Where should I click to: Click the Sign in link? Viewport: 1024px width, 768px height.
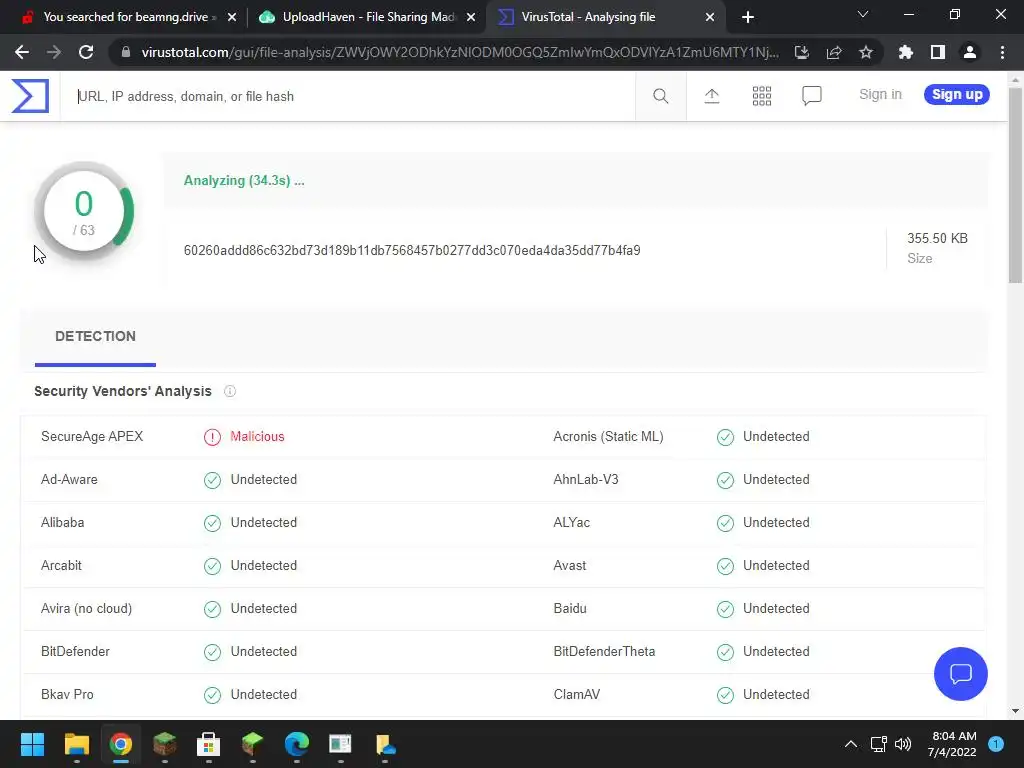pyautogui.click(x=880, y=95)
